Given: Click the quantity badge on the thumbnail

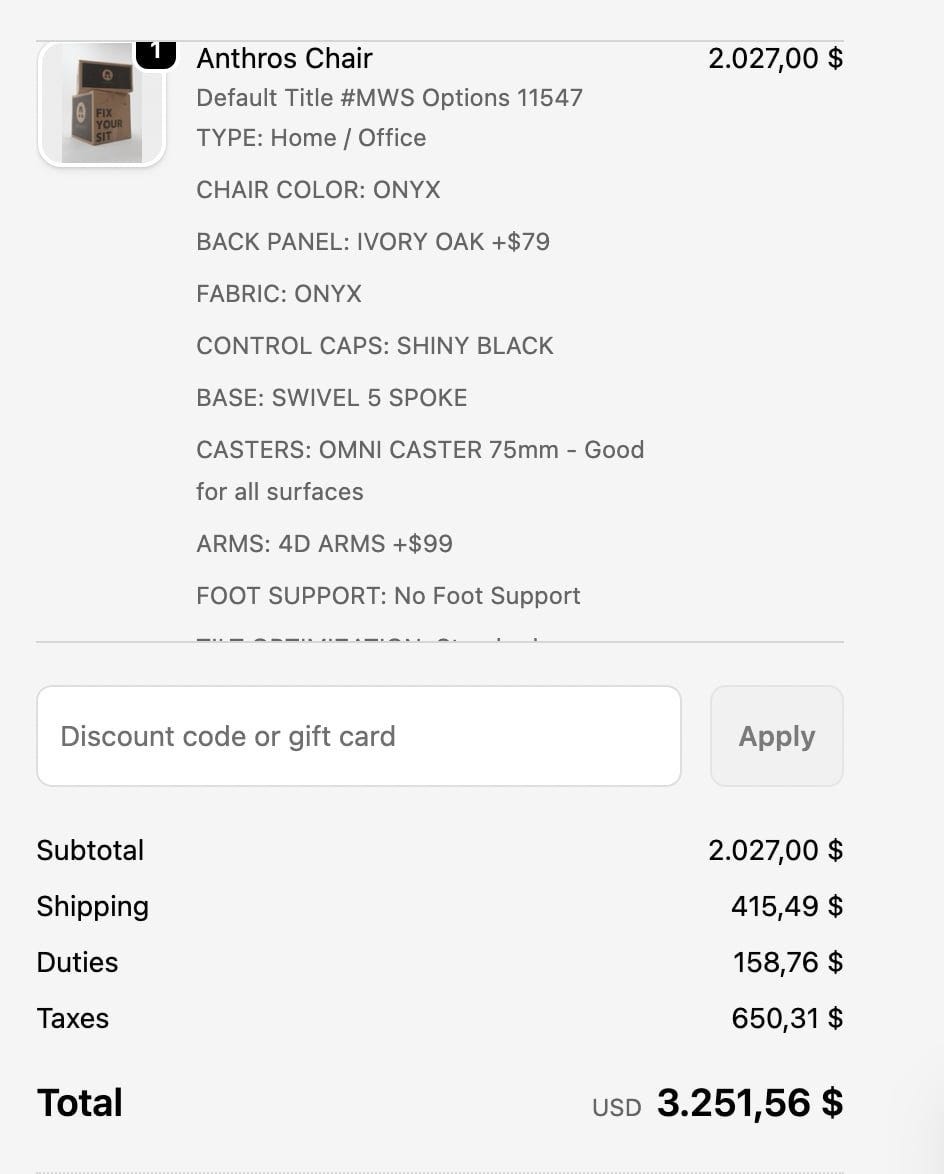Looking at the screenshot, I should pos(155,52).
